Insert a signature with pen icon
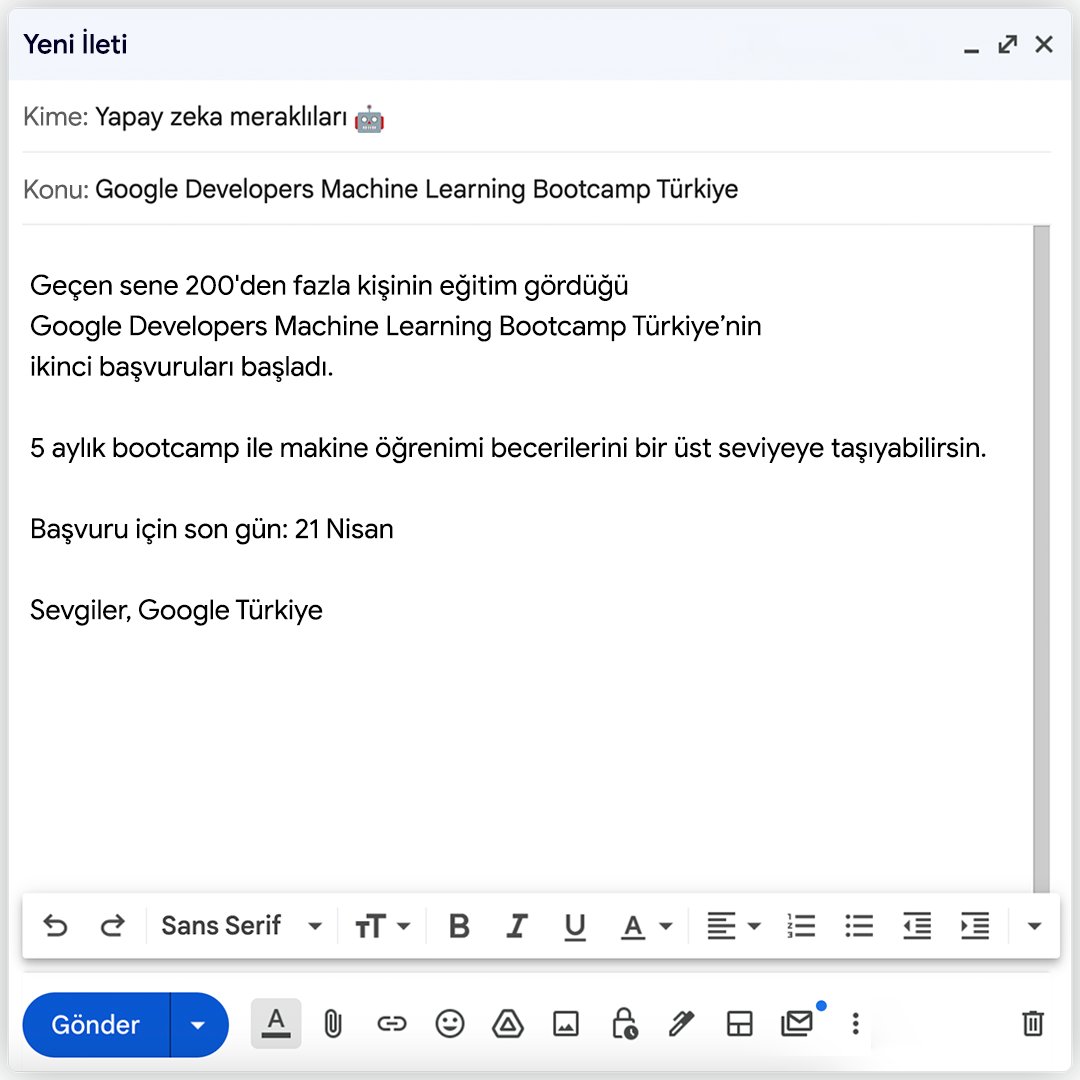1080x1080 pixels. tap(682, 1024)
